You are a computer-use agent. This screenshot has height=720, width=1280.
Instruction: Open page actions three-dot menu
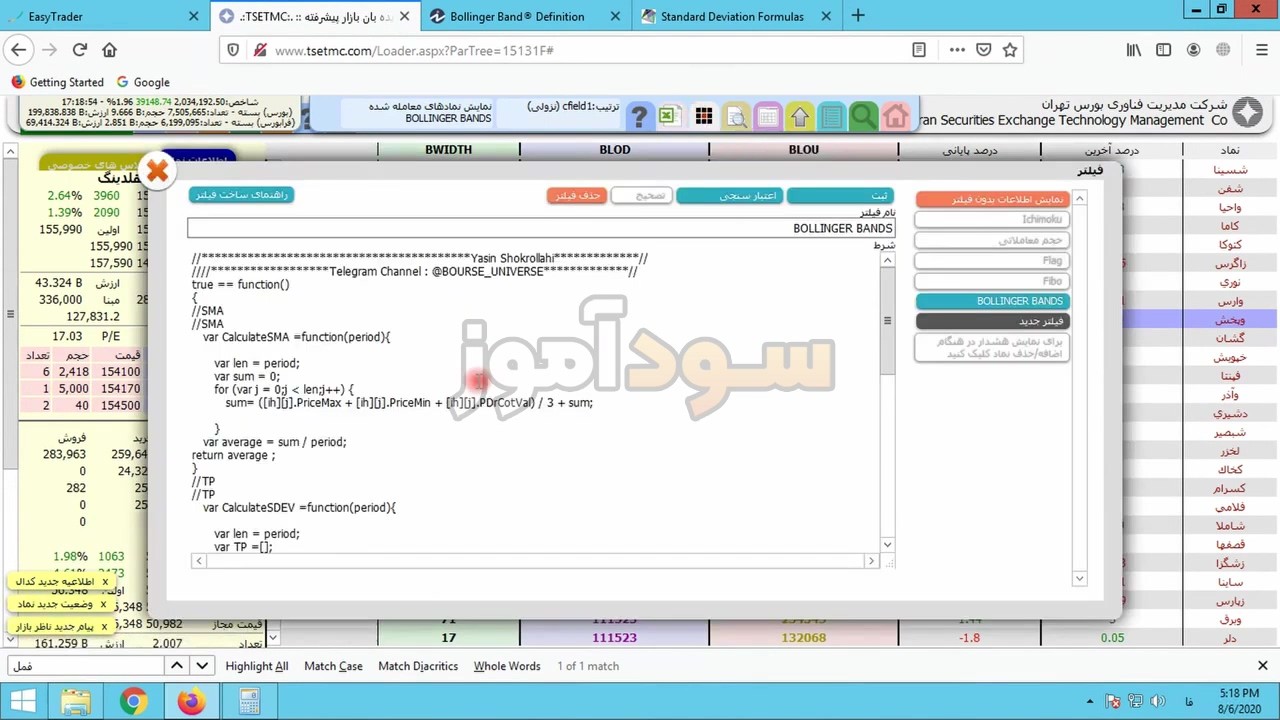(957, 50)
